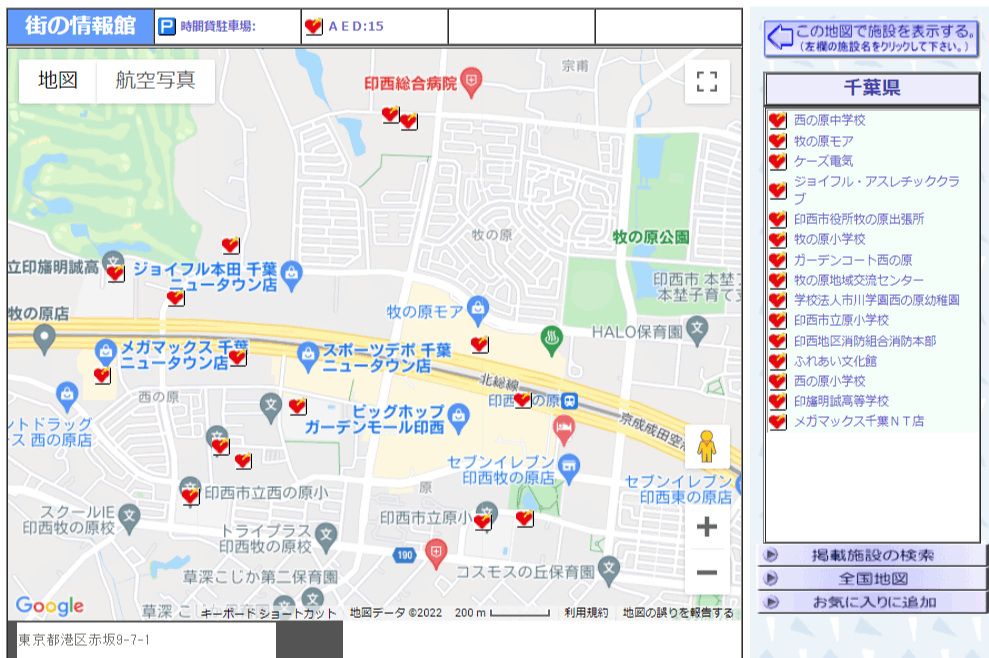The width and height of the screenshot is (989, 658).
Task: Select 学校法人市川学園西の原幼稚園 entry
Action: pyautogui.click(x=877, y=300)
